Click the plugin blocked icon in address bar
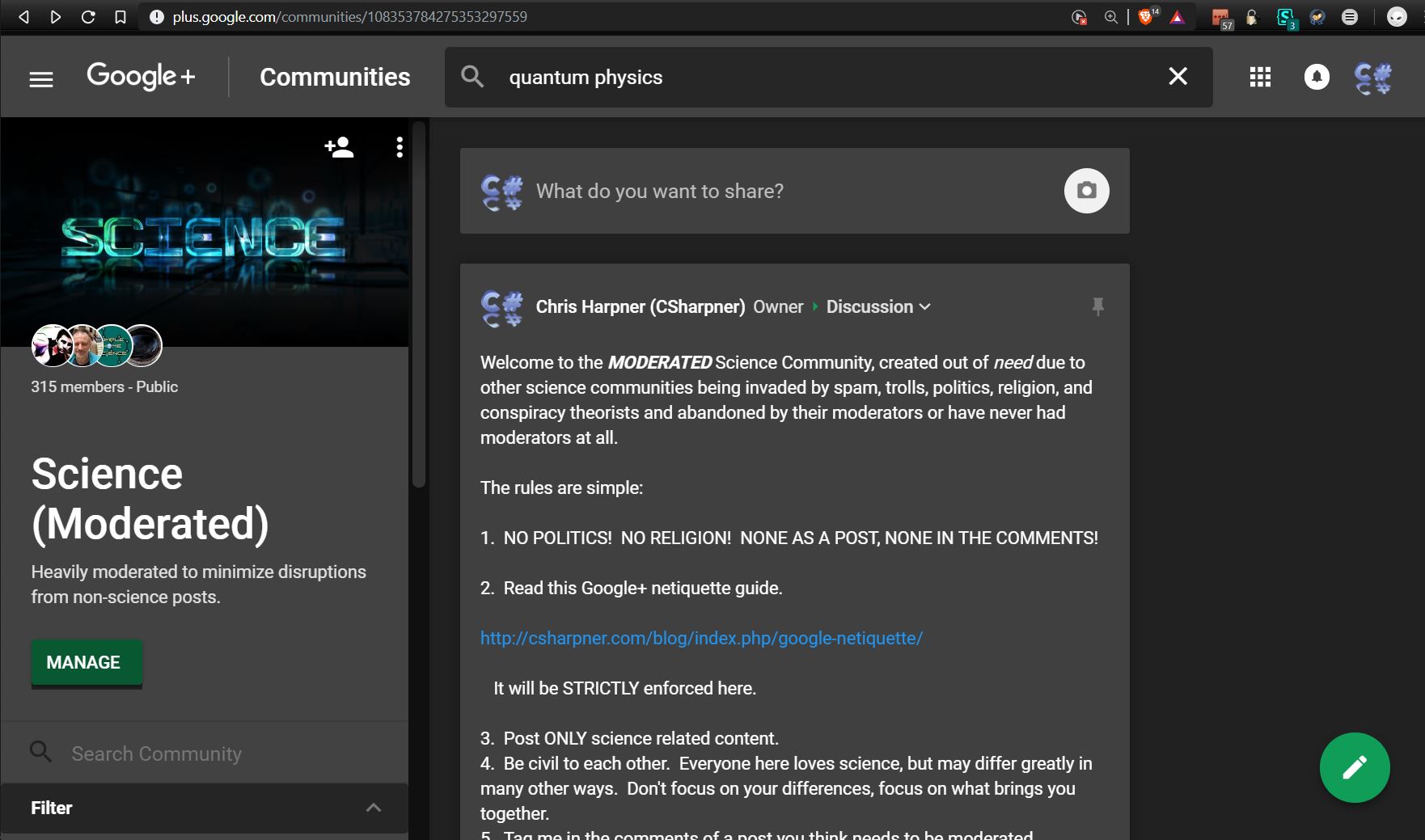Image resolution: width=1425 pixels, height=840 pixels. pos(1078,17)
